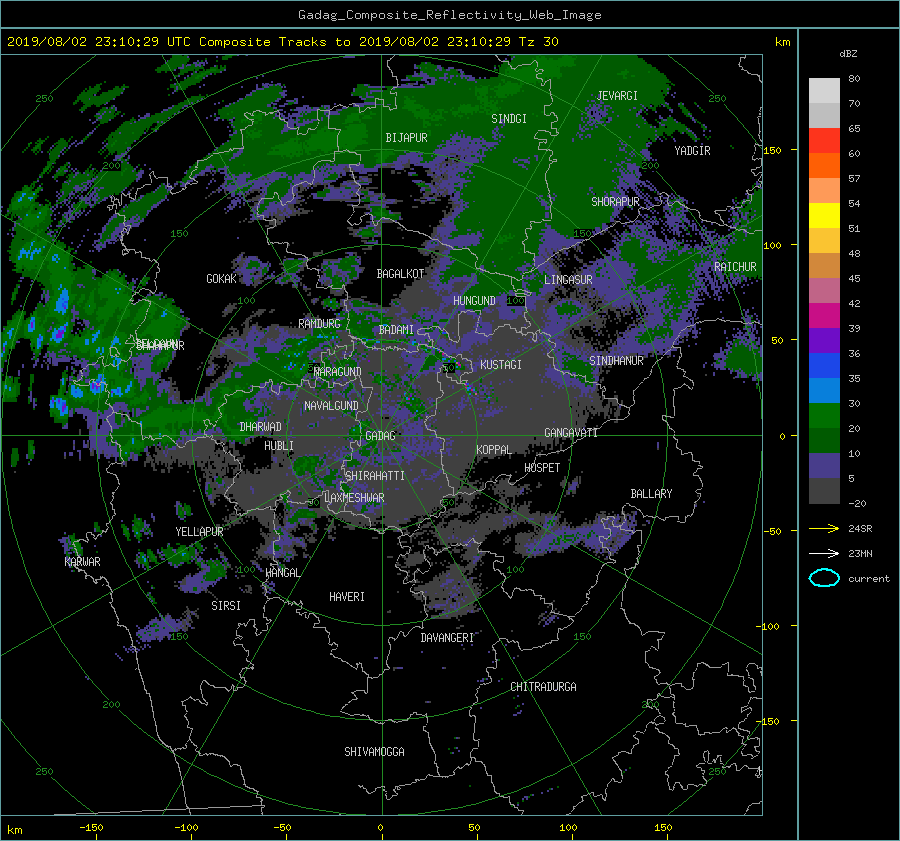Viewport: 900px width, 841px height.
Task: Click the '24SR' legend label
Action: (x=860, y=528)
